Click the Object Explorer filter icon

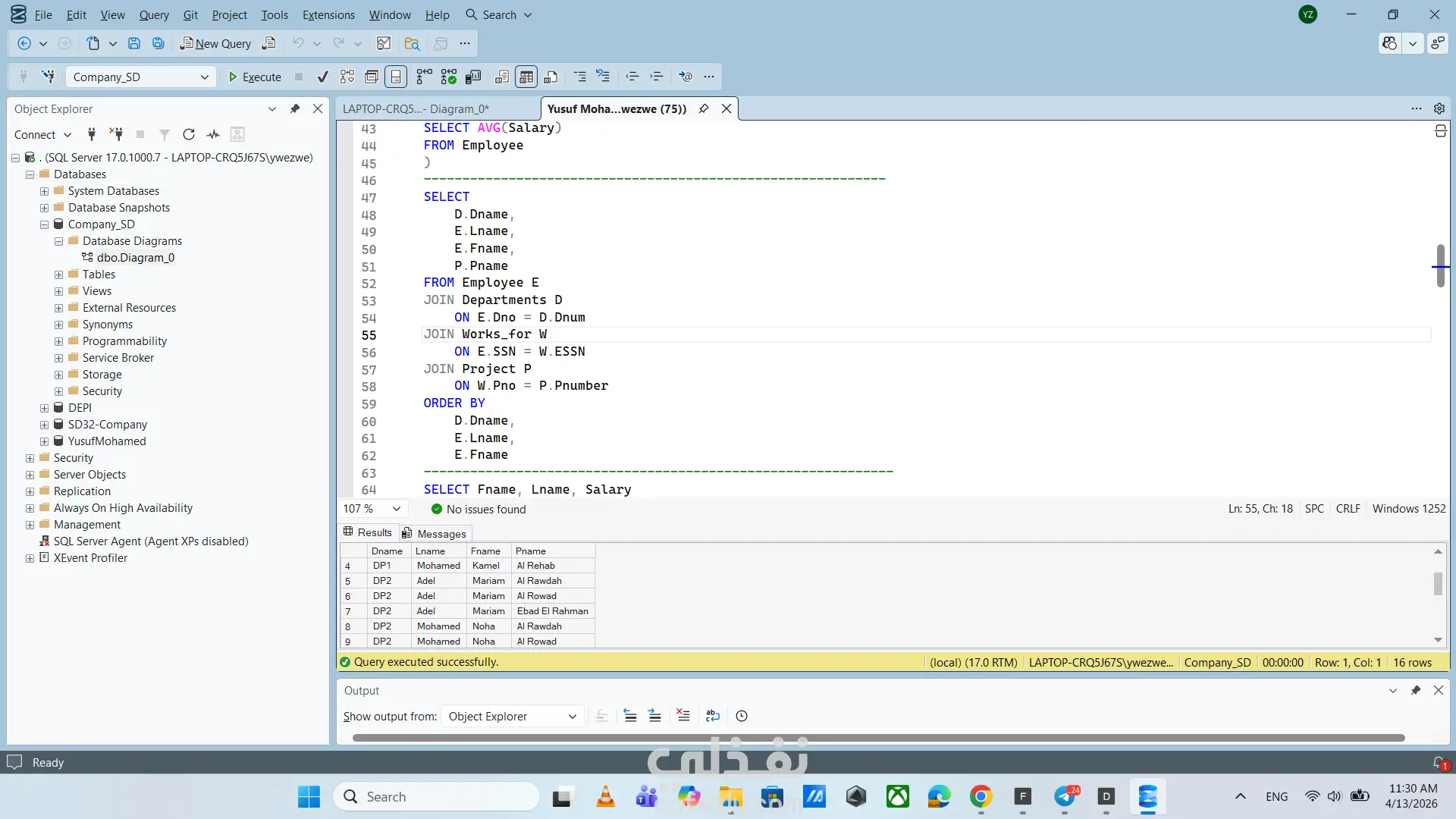click(164, 134)
